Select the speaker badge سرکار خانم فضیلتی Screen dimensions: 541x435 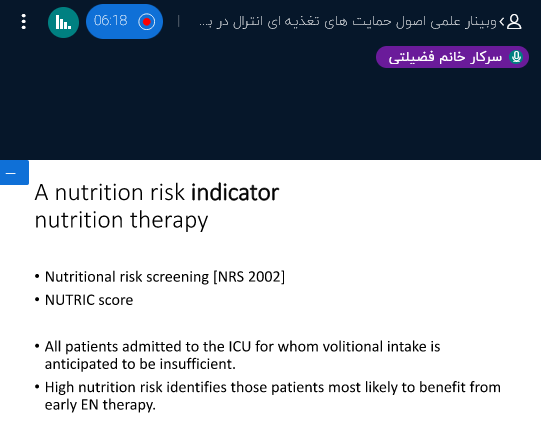[x=452, y=57]
